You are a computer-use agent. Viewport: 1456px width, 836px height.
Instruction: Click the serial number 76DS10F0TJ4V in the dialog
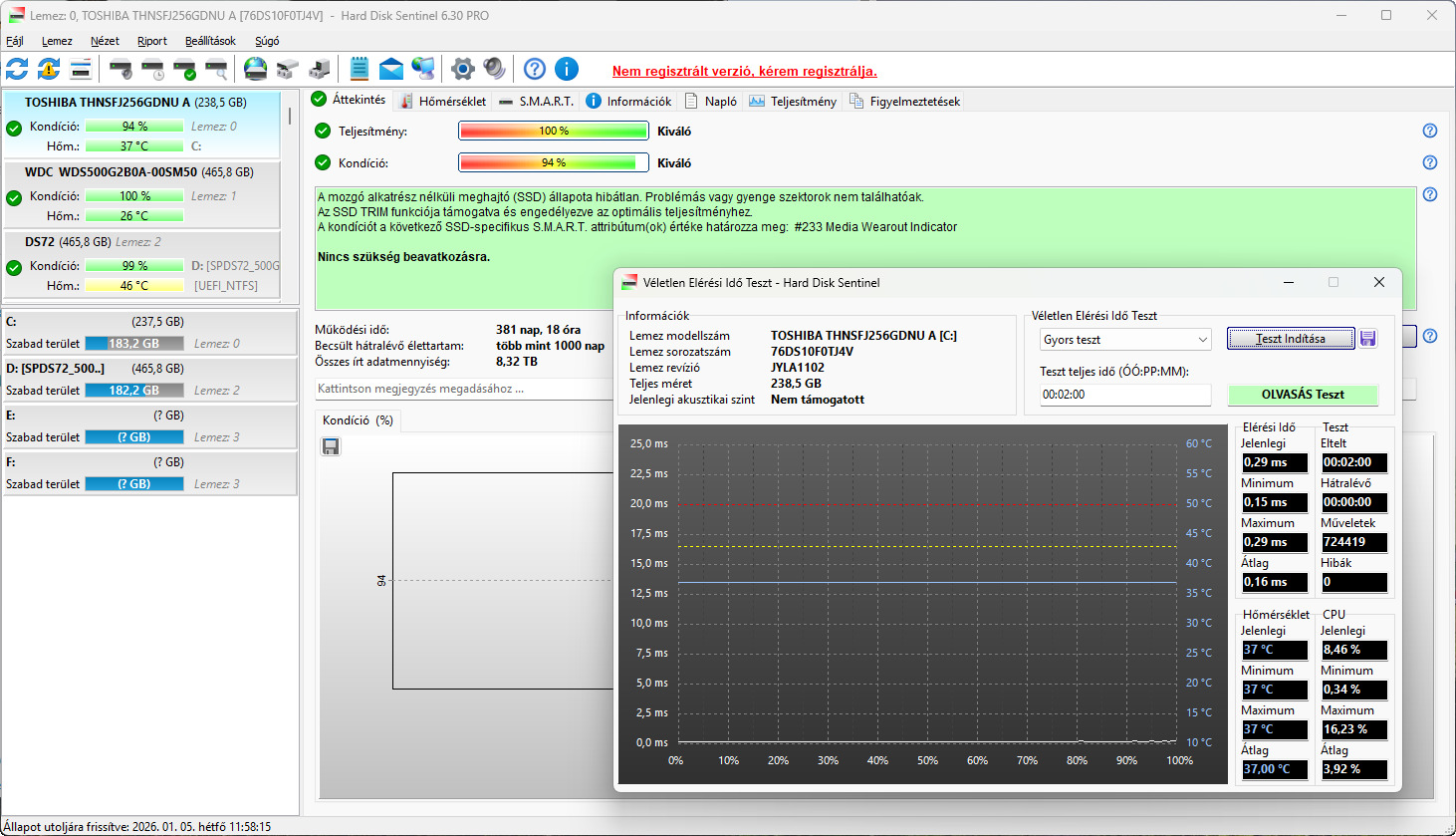[x=812, y=352]
